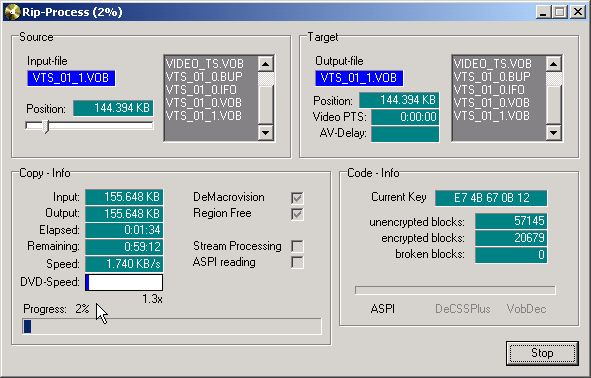The image size is (591, 378).
Task: Click the 1.3x DVD speed reading
Action: tap(152, 299)
